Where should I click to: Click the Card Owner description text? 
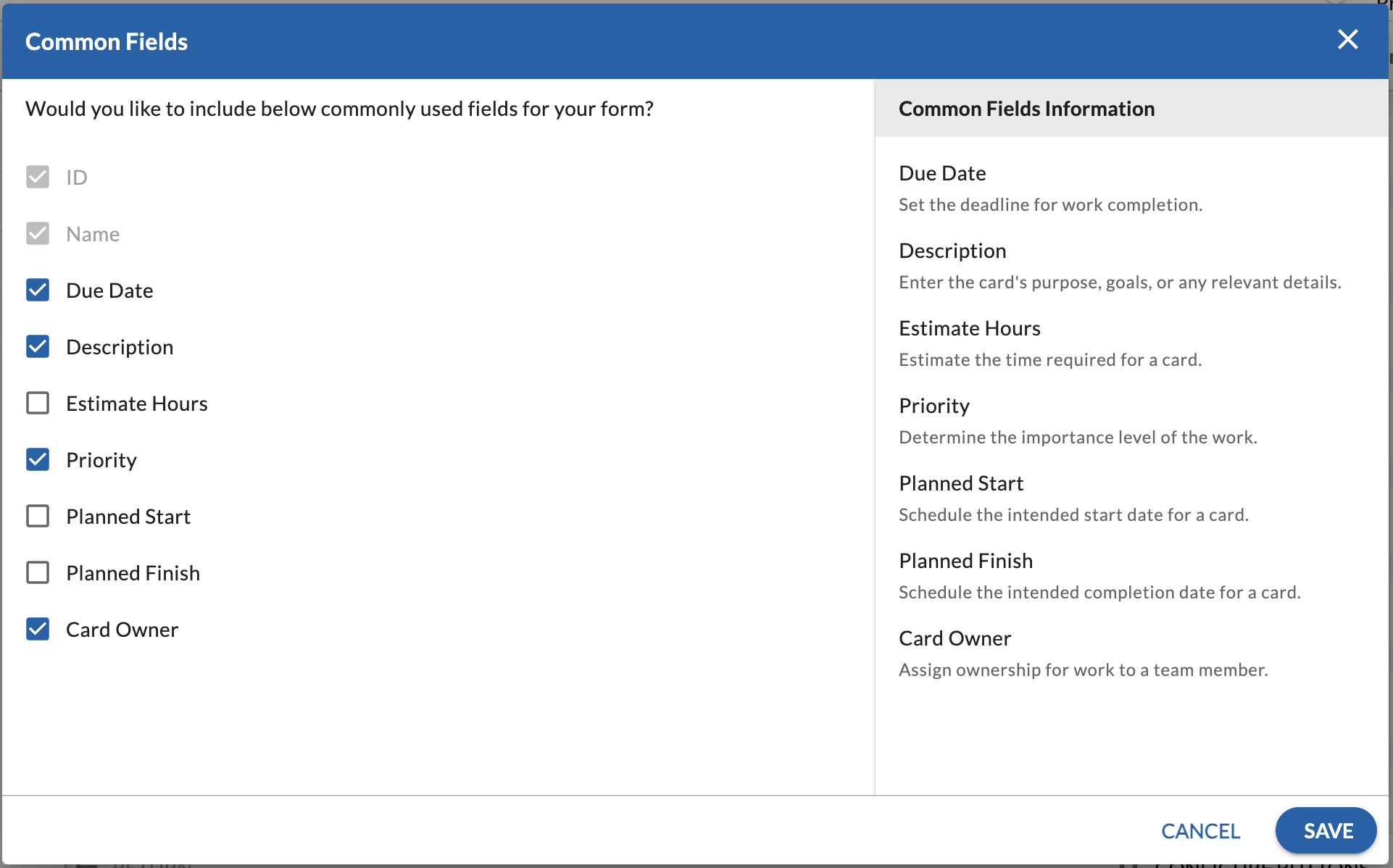click(1083, 669)
